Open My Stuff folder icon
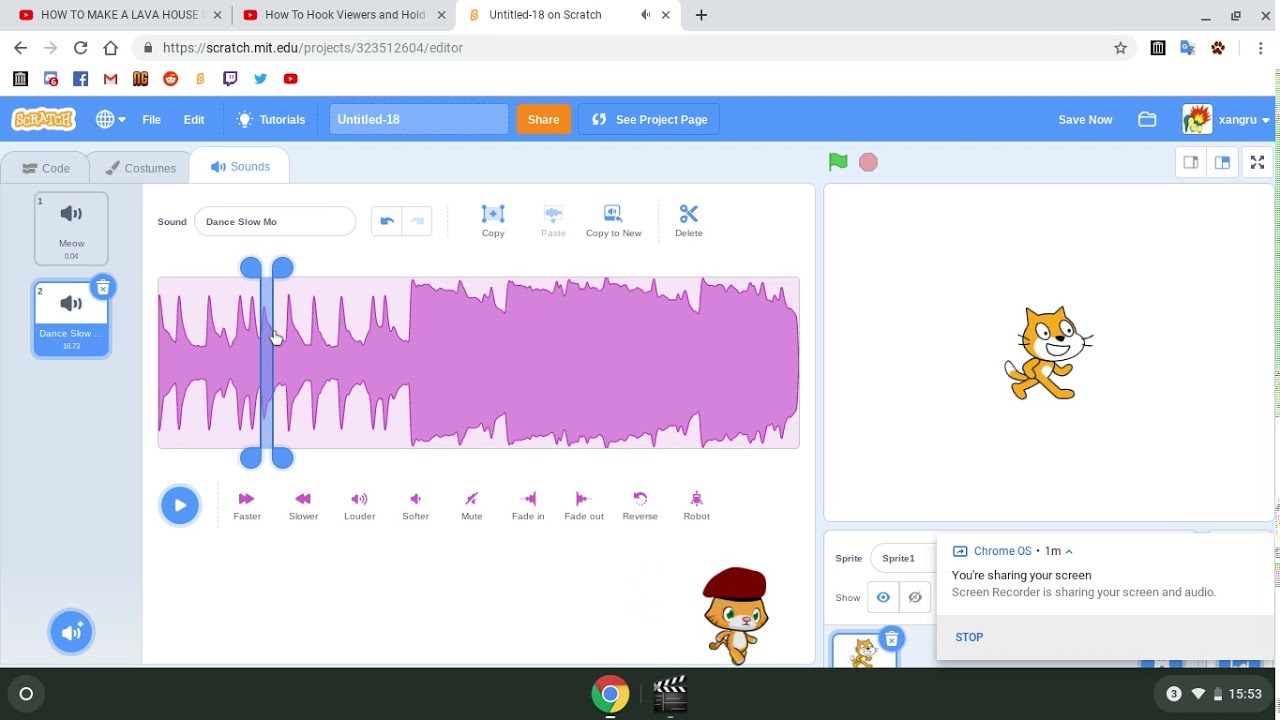Image resolution: width=1280 pixels, height=720 pixels. [x=1147, y=119]
